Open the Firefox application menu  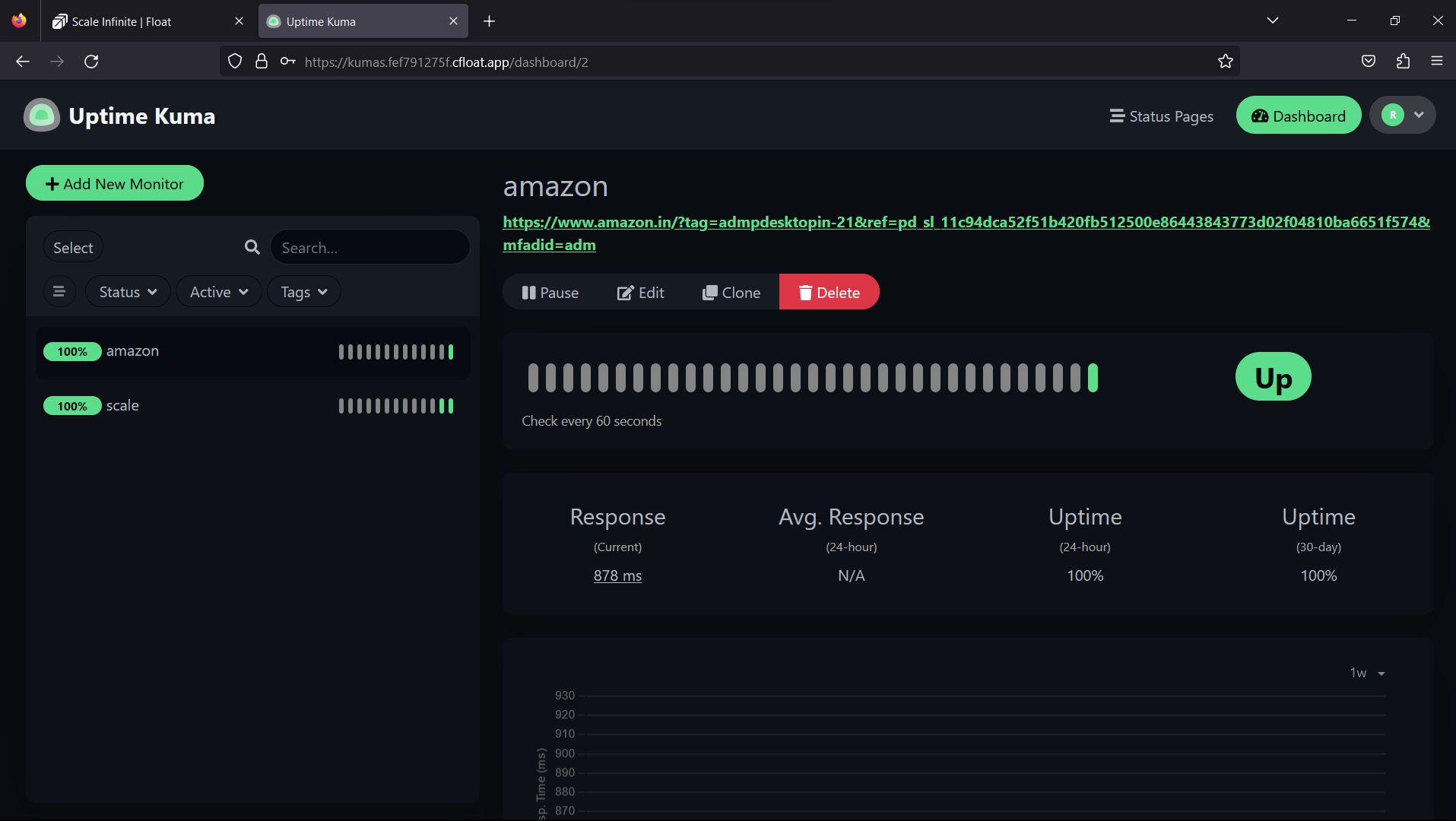point(1437,62)
